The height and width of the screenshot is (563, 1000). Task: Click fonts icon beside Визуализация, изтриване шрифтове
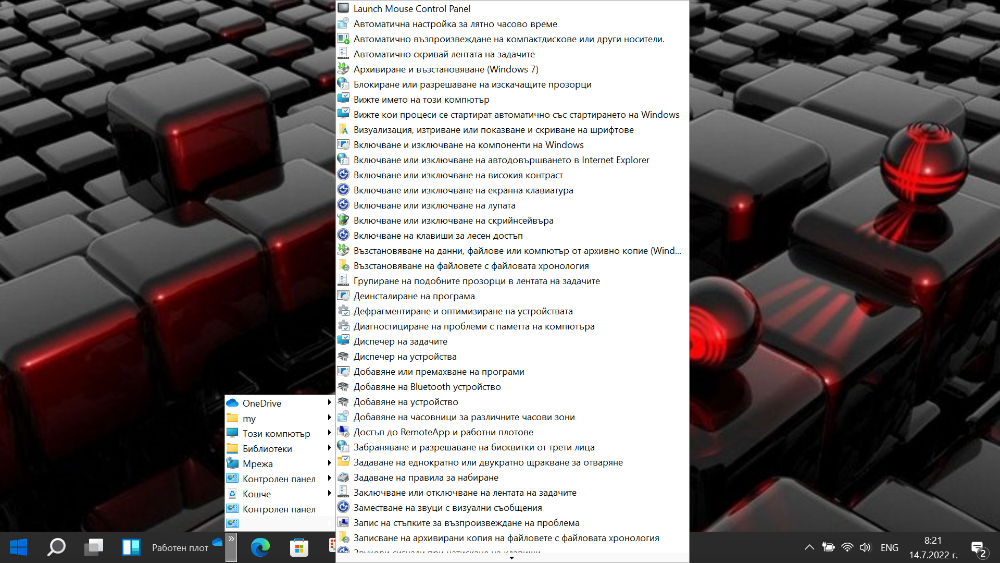pyautogui.click(x=343, y=129)
